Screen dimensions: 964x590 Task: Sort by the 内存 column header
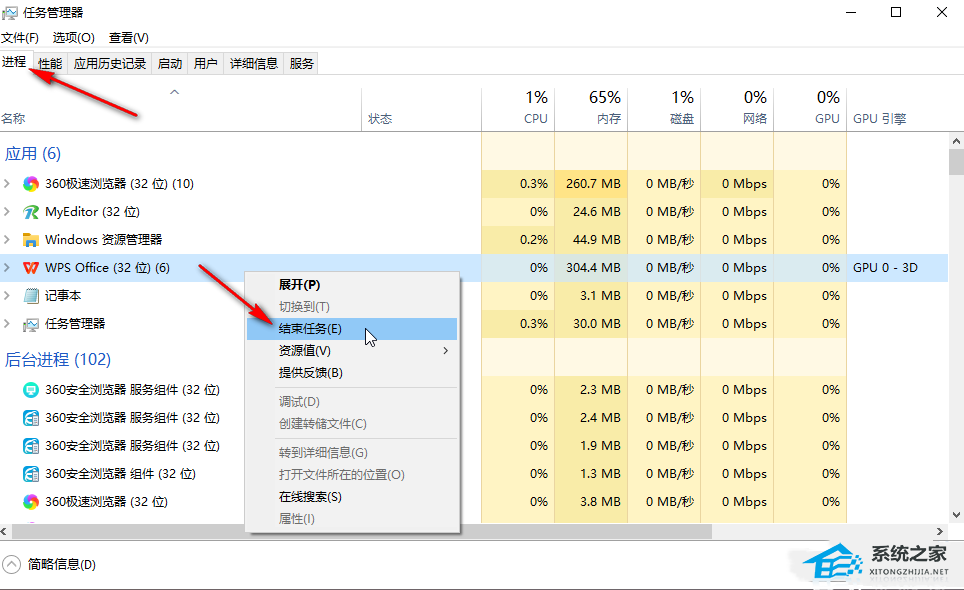point(591,109)
